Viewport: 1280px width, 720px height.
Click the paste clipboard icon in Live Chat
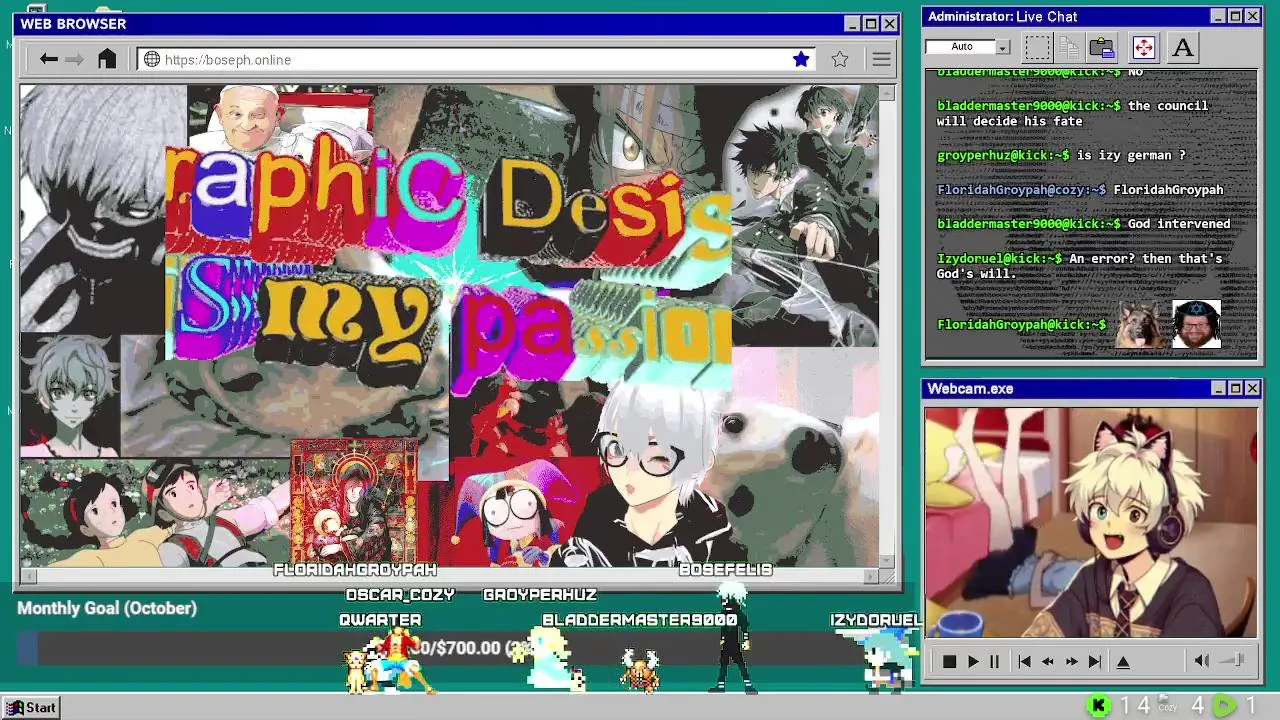point(1102,47)
